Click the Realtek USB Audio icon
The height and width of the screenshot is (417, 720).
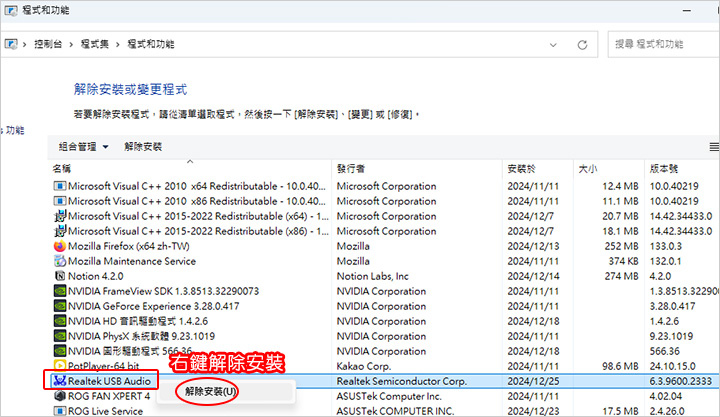60,381
